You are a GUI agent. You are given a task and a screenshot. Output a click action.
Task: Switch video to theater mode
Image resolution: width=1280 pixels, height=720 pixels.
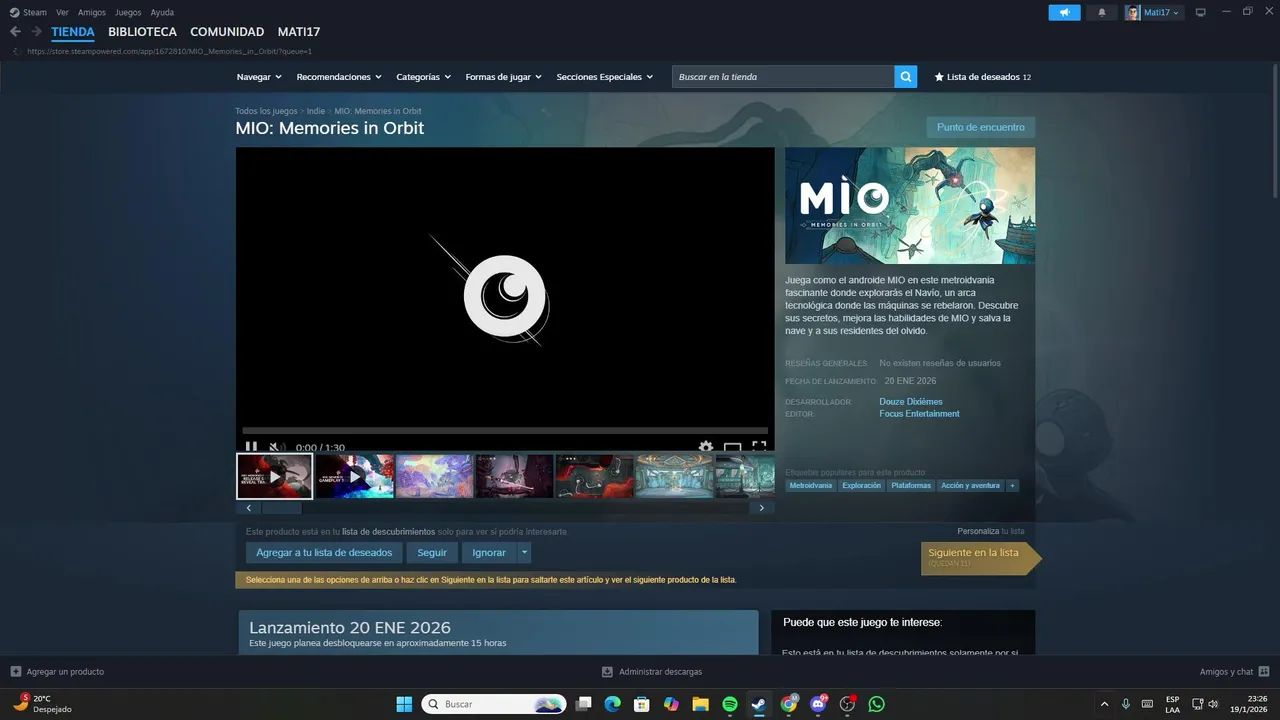click(x=732, y=447)
